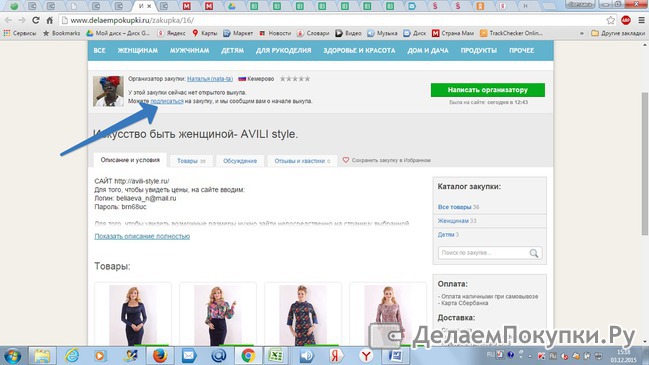The image size is (649, 365).
Task: Open the Mail.ru agent taskbar icon
Action: tap(219, 356)
